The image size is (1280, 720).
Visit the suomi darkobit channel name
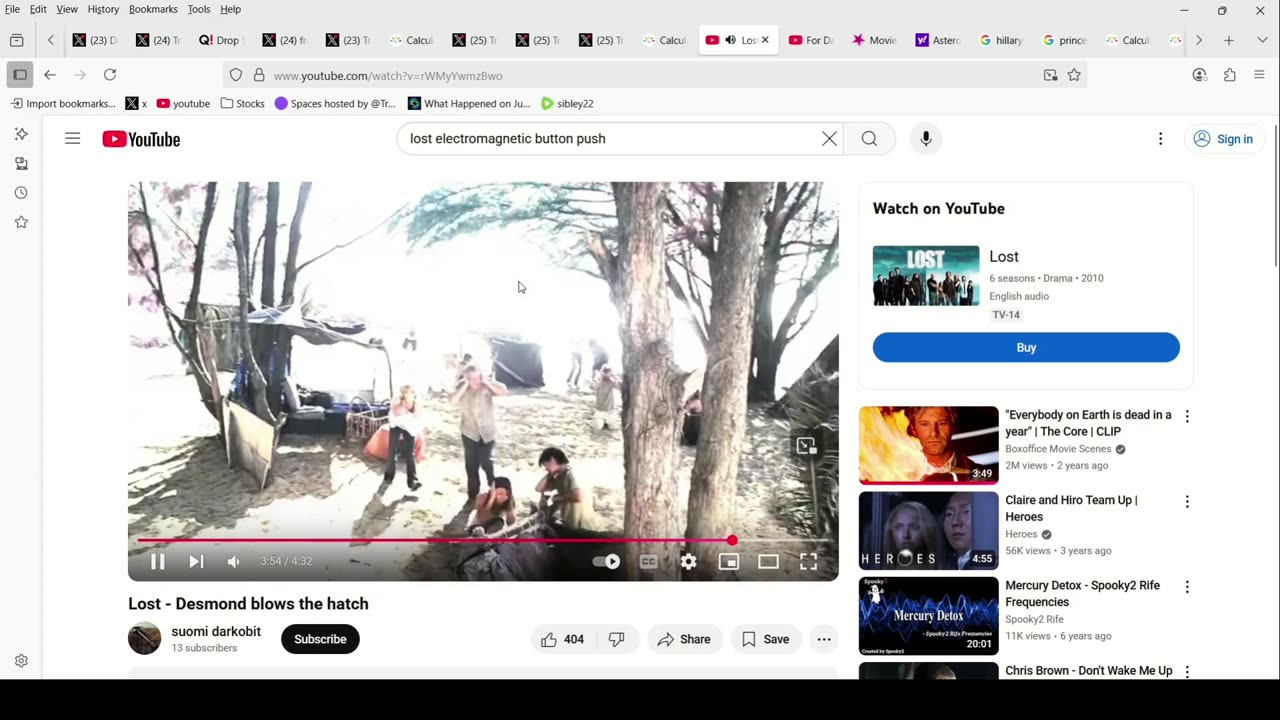click(216, 631)
